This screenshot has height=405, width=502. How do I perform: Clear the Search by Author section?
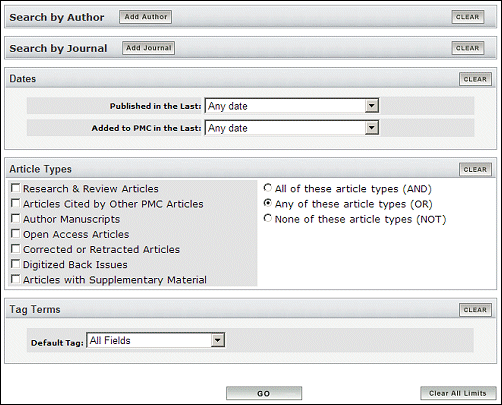pos(467,17)
